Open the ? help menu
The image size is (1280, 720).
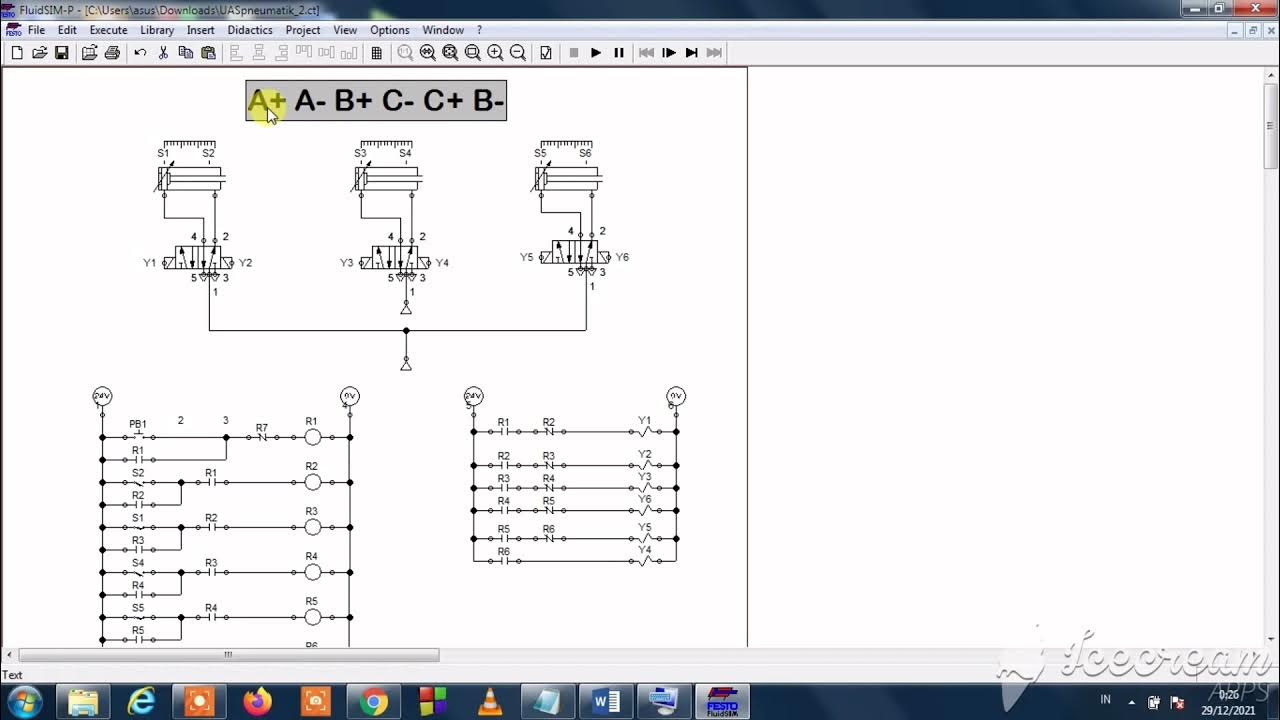click(479, 30)
